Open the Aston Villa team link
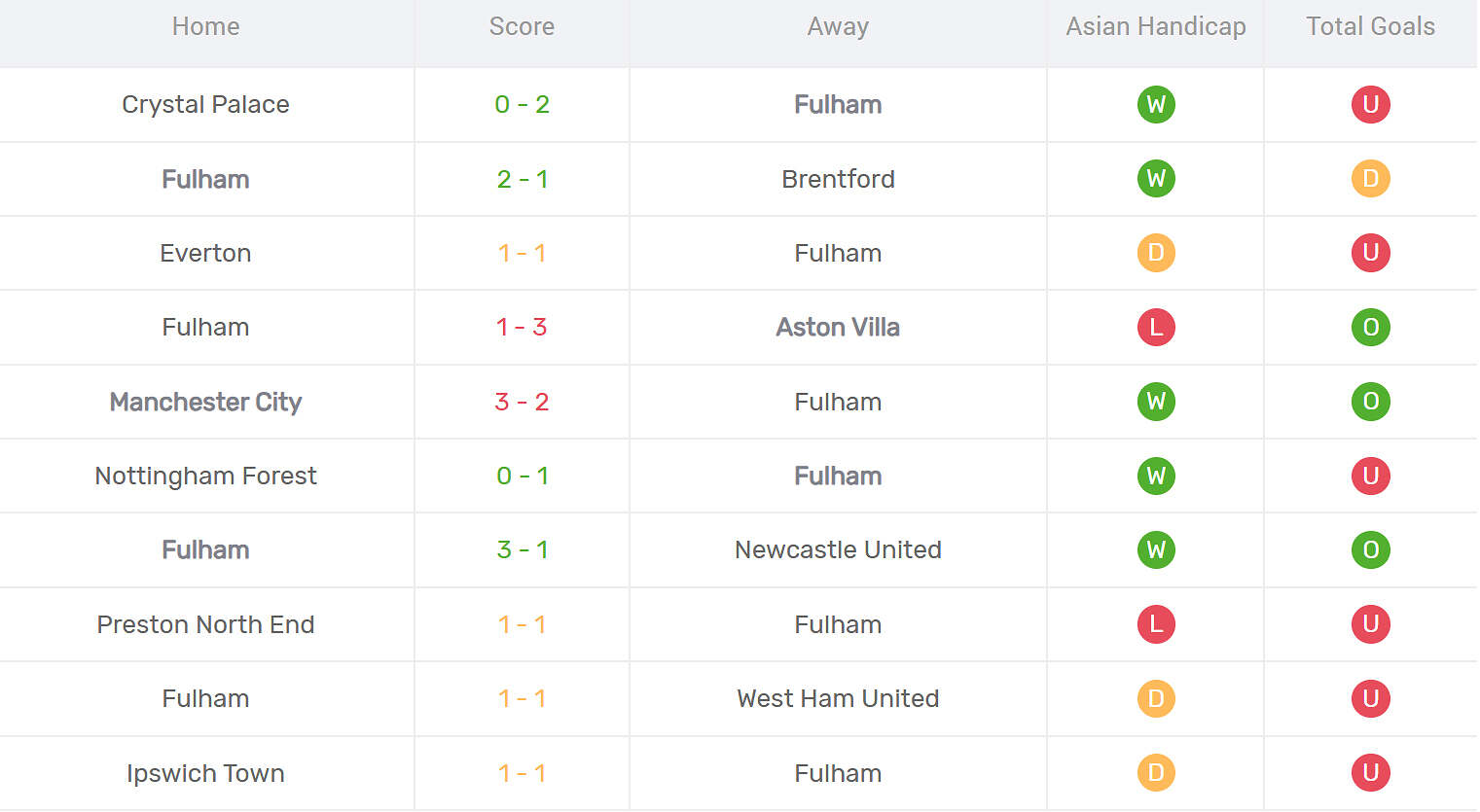 pyautogui.click(x=838, y=327)
